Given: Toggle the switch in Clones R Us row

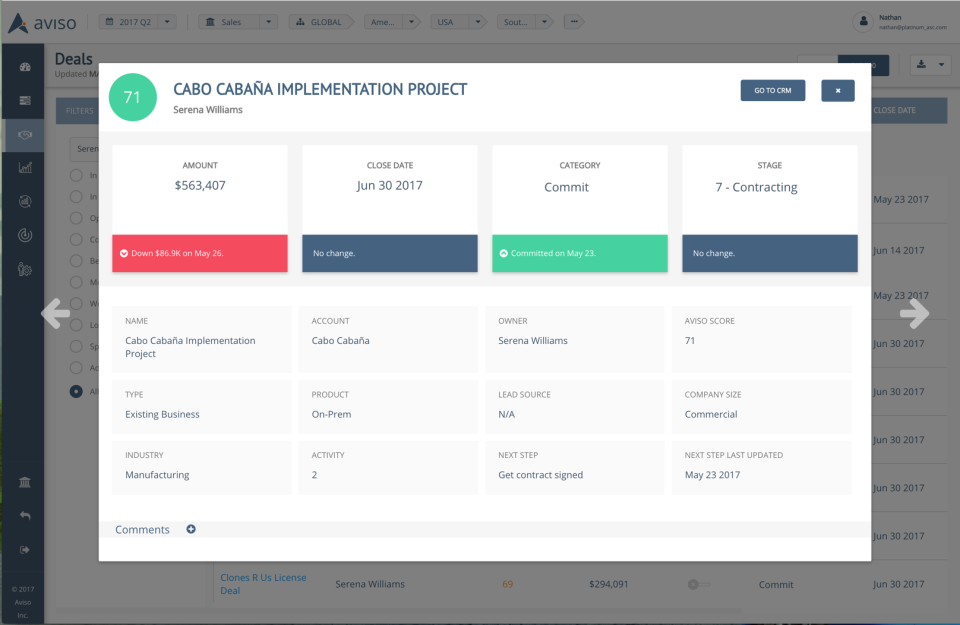Looking at the screenshot, I should [x=698, y=585].
